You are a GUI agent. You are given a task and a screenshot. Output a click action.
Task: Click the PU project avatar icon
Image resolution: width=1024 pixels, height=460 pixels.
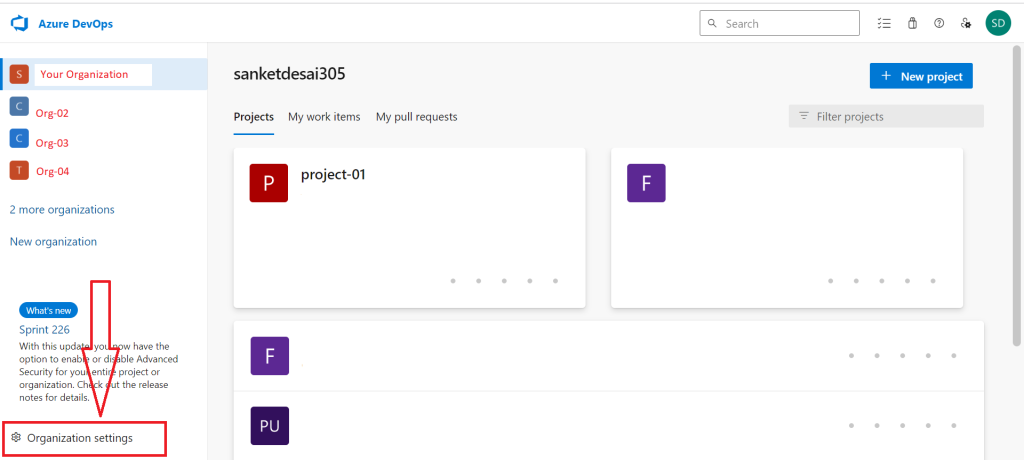(269, 426)
